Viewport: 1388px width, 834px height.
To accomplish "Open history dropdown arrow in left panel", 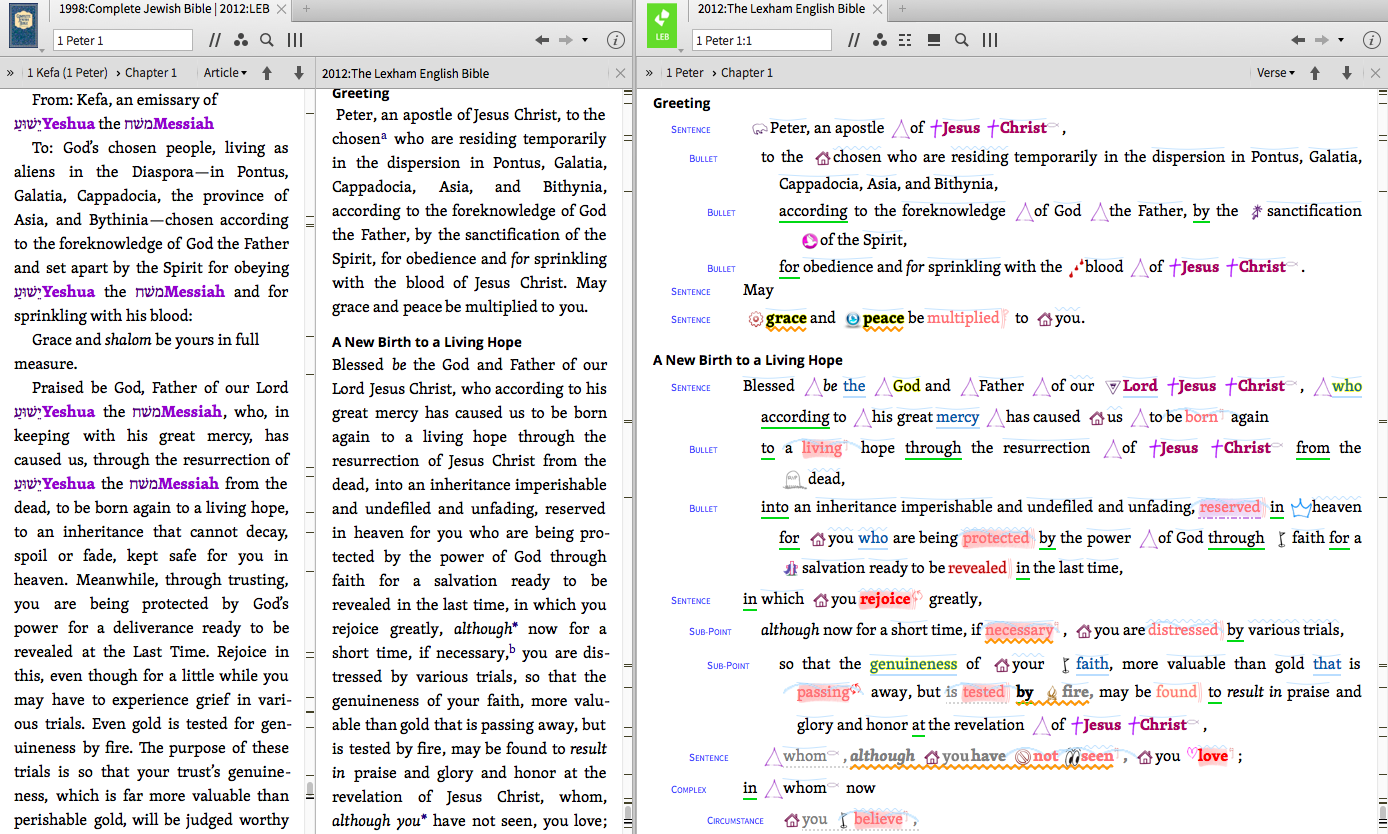I will (x=583, y=40).
